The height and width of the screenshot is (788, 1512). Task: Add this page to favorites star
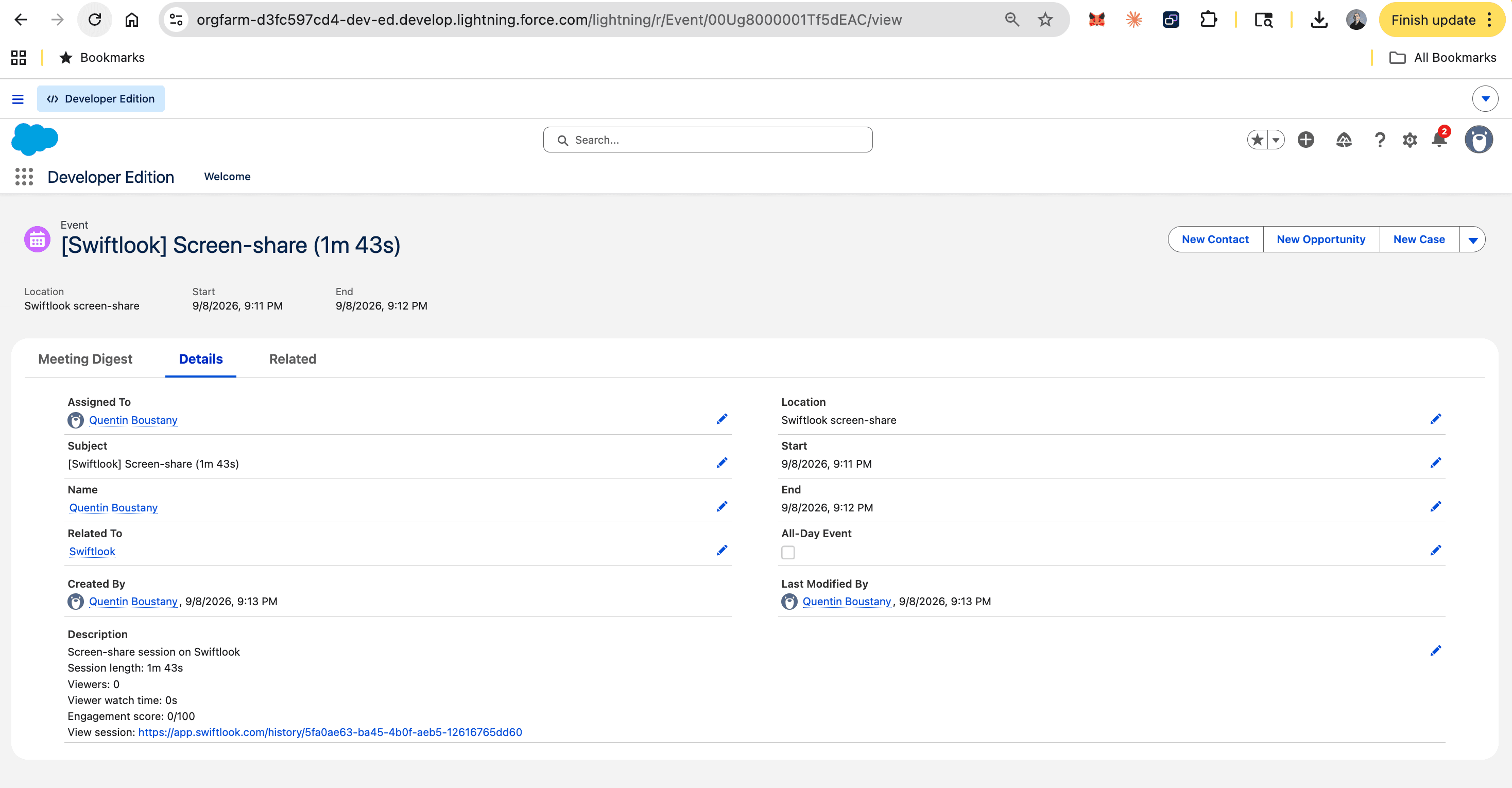[1257, 140]
